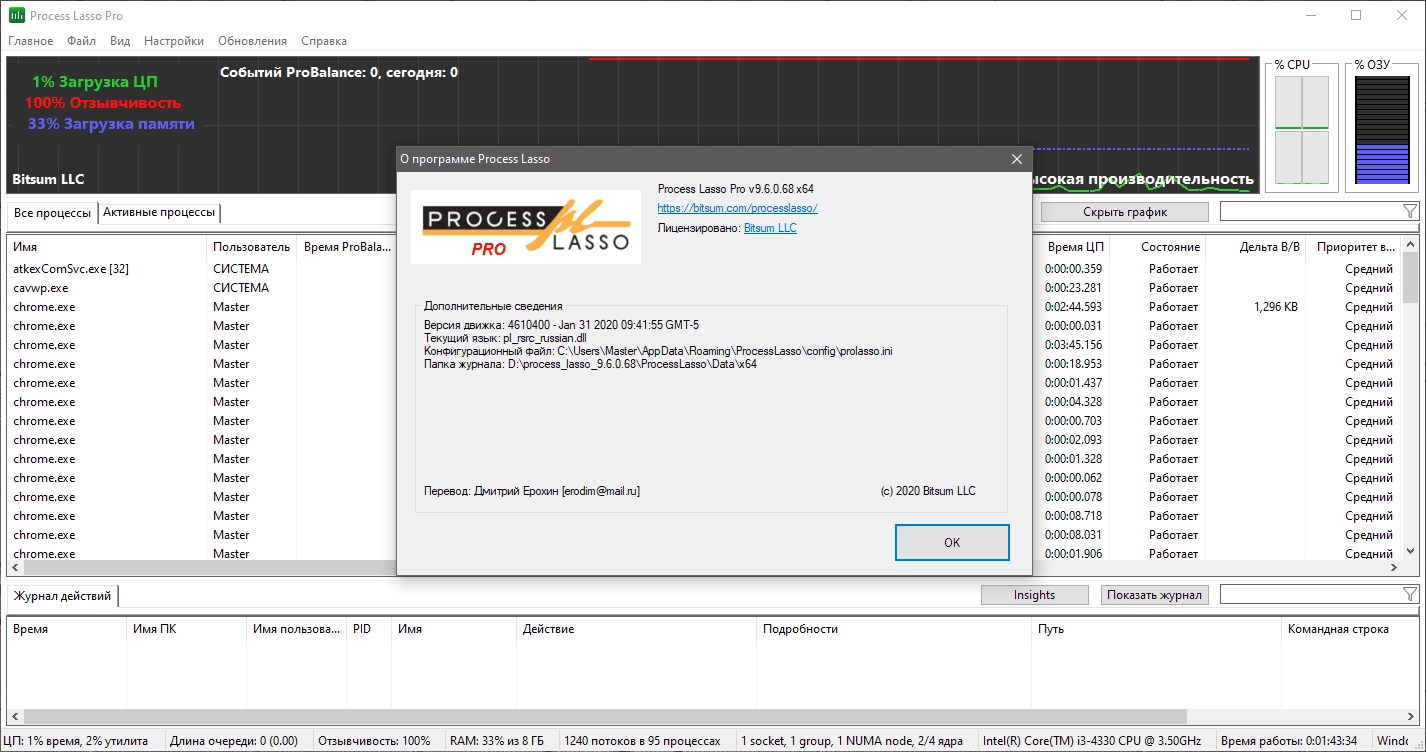The image size is (1426, 752).
Task: Open the Справка menu
Action: [324, 41]
